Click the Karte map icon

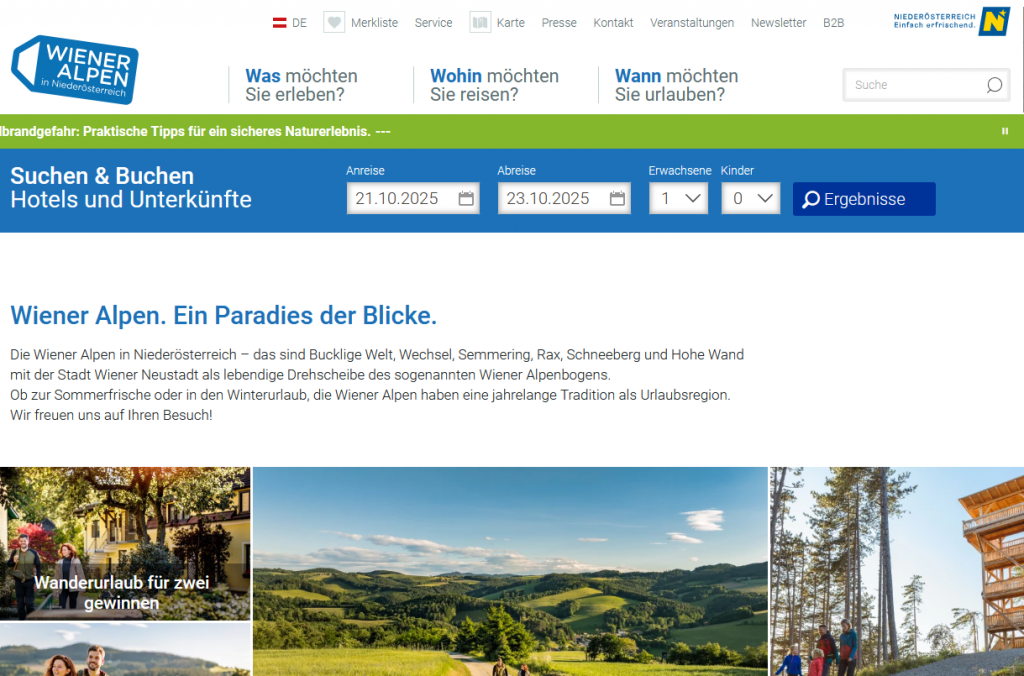click(x=479, y=21)
